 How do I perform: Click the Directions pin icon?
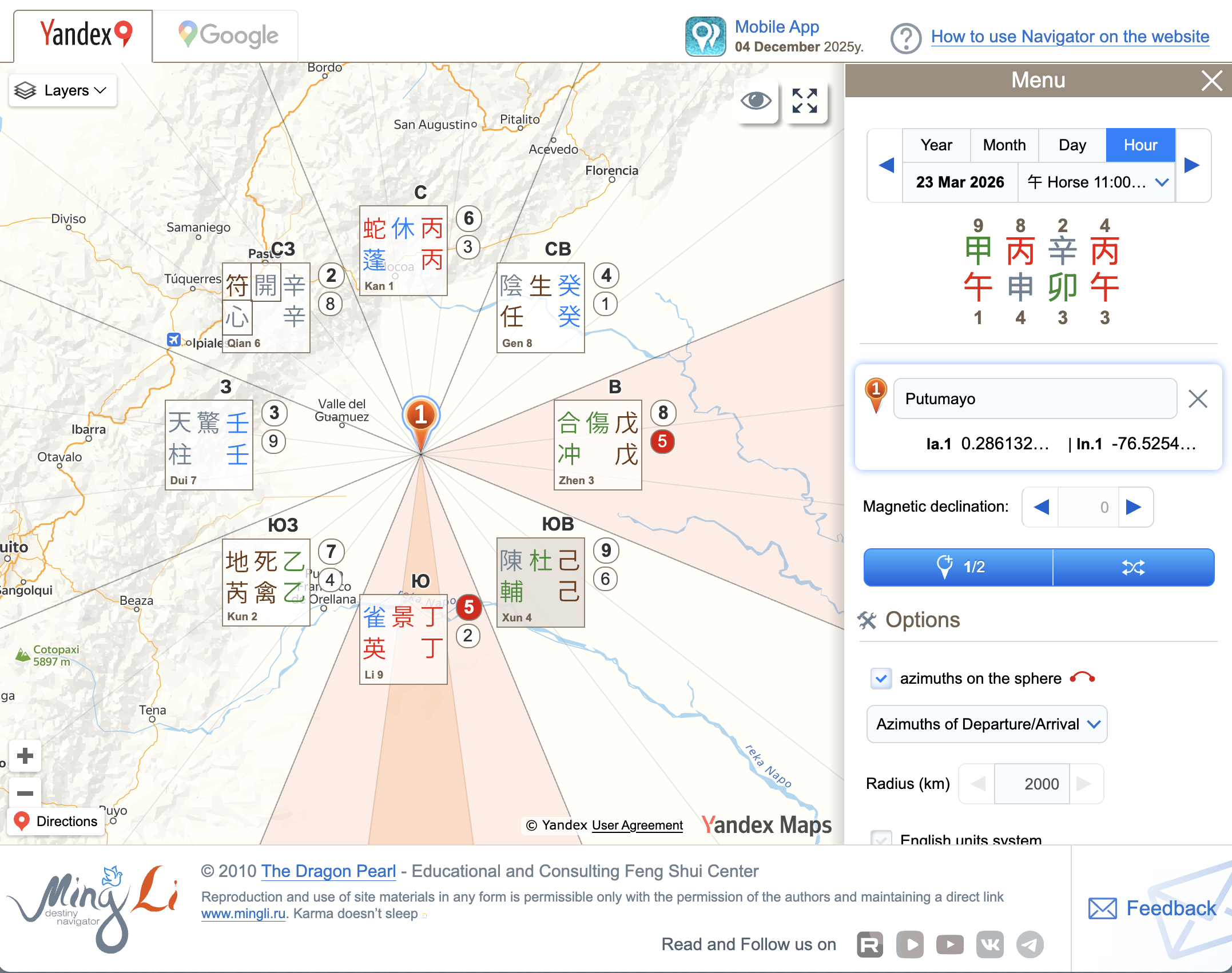coord(21,821)
